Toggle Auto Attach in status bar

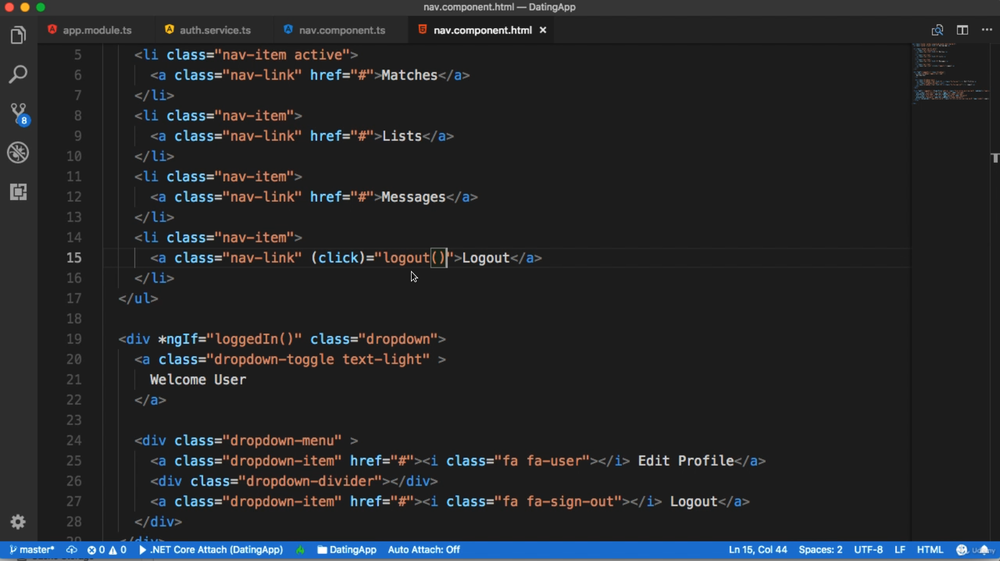click(x=424, y=550)
